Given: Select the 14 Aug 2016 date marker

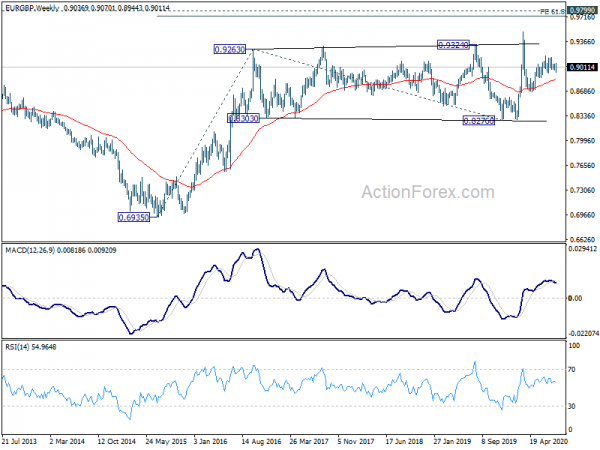Looking at the screenshot, I should pos(261,441).
